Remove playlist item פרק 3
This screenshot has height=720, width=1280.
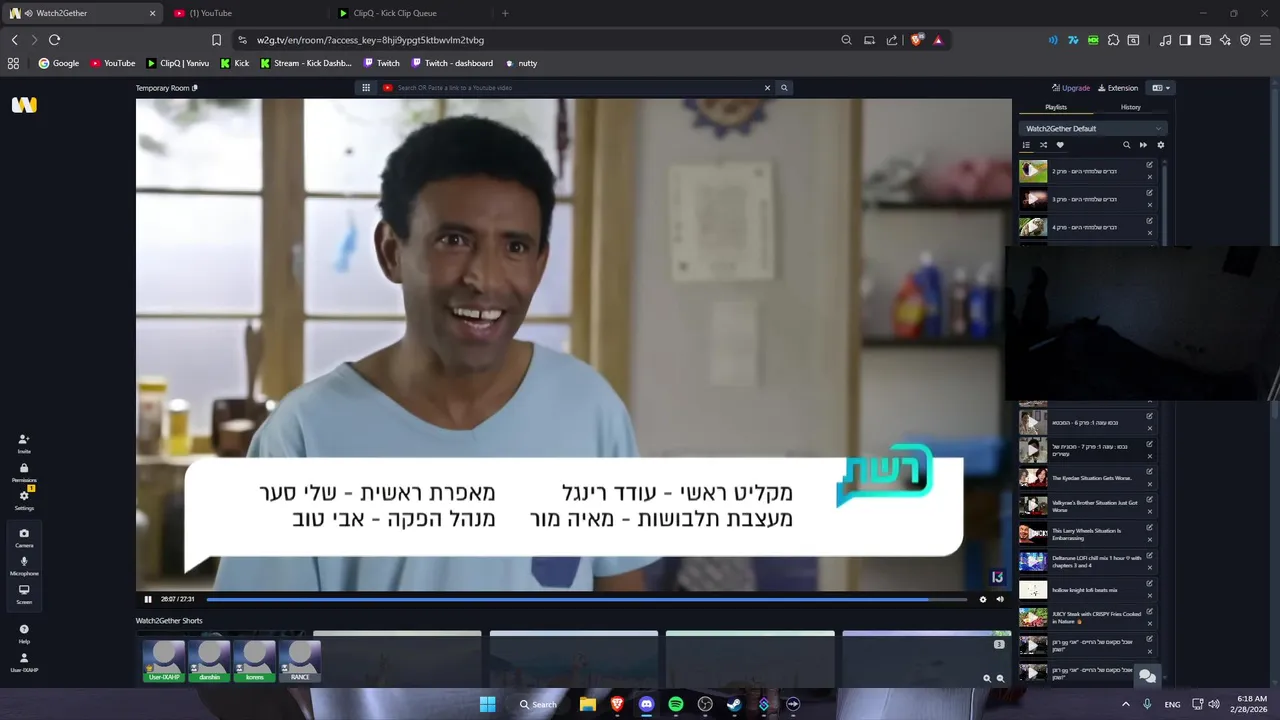(1149, 205)
